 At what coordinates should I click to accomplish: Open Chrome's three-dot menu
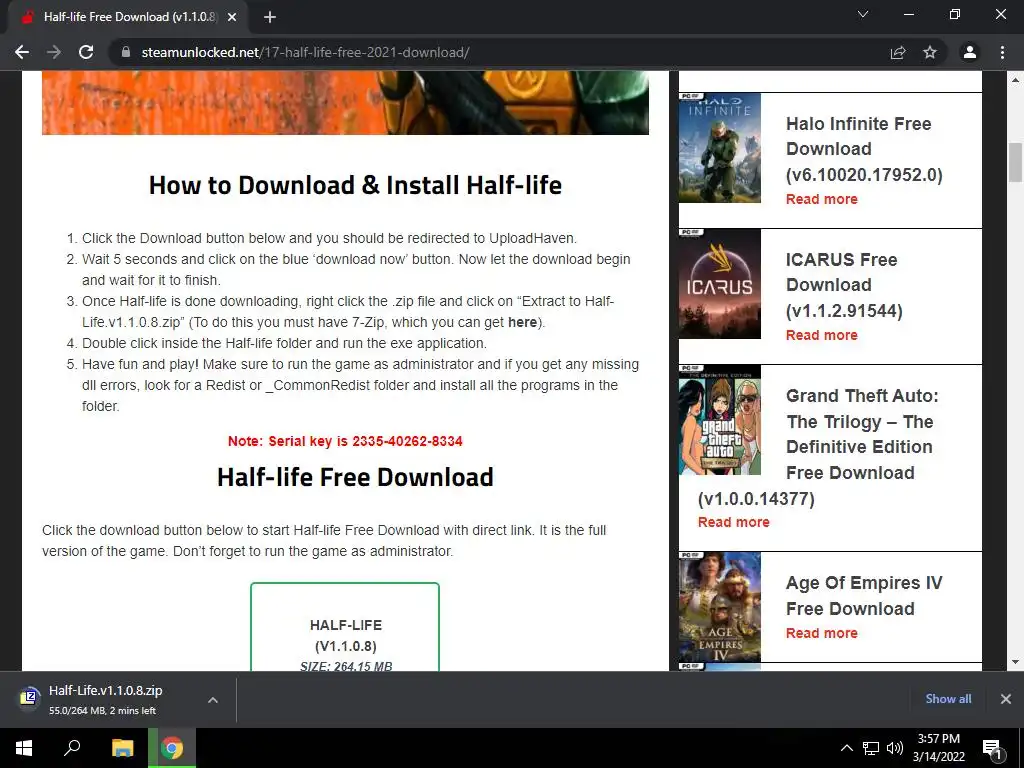point(1002,52)
